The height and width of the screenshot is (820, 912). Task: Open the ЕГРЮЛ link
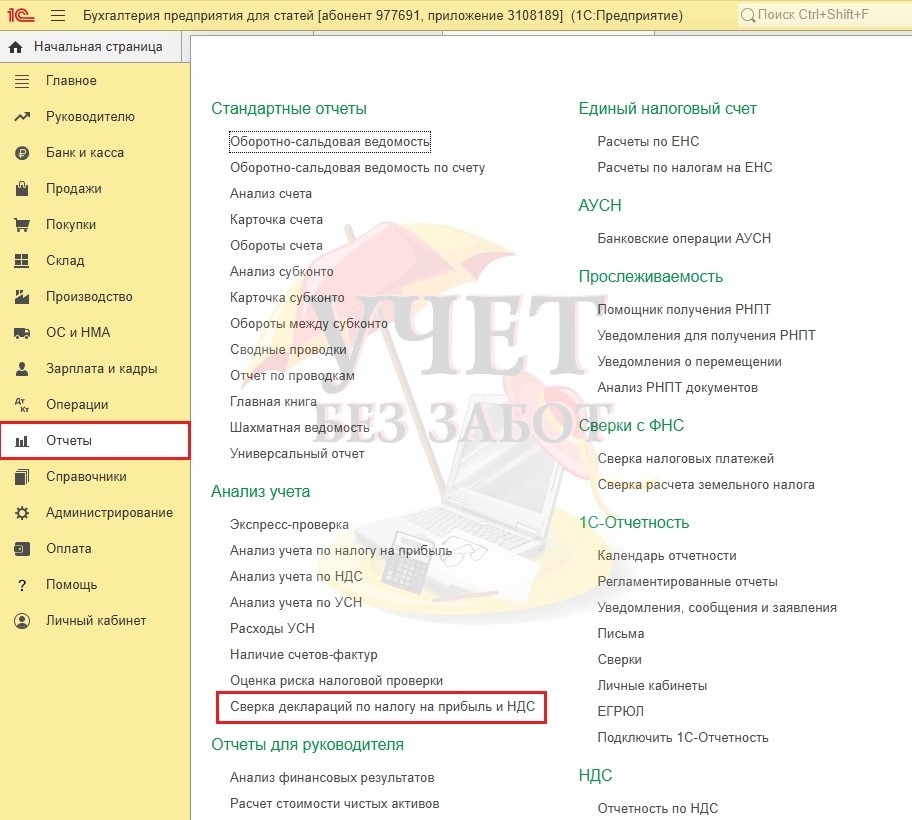pos(621,712)
